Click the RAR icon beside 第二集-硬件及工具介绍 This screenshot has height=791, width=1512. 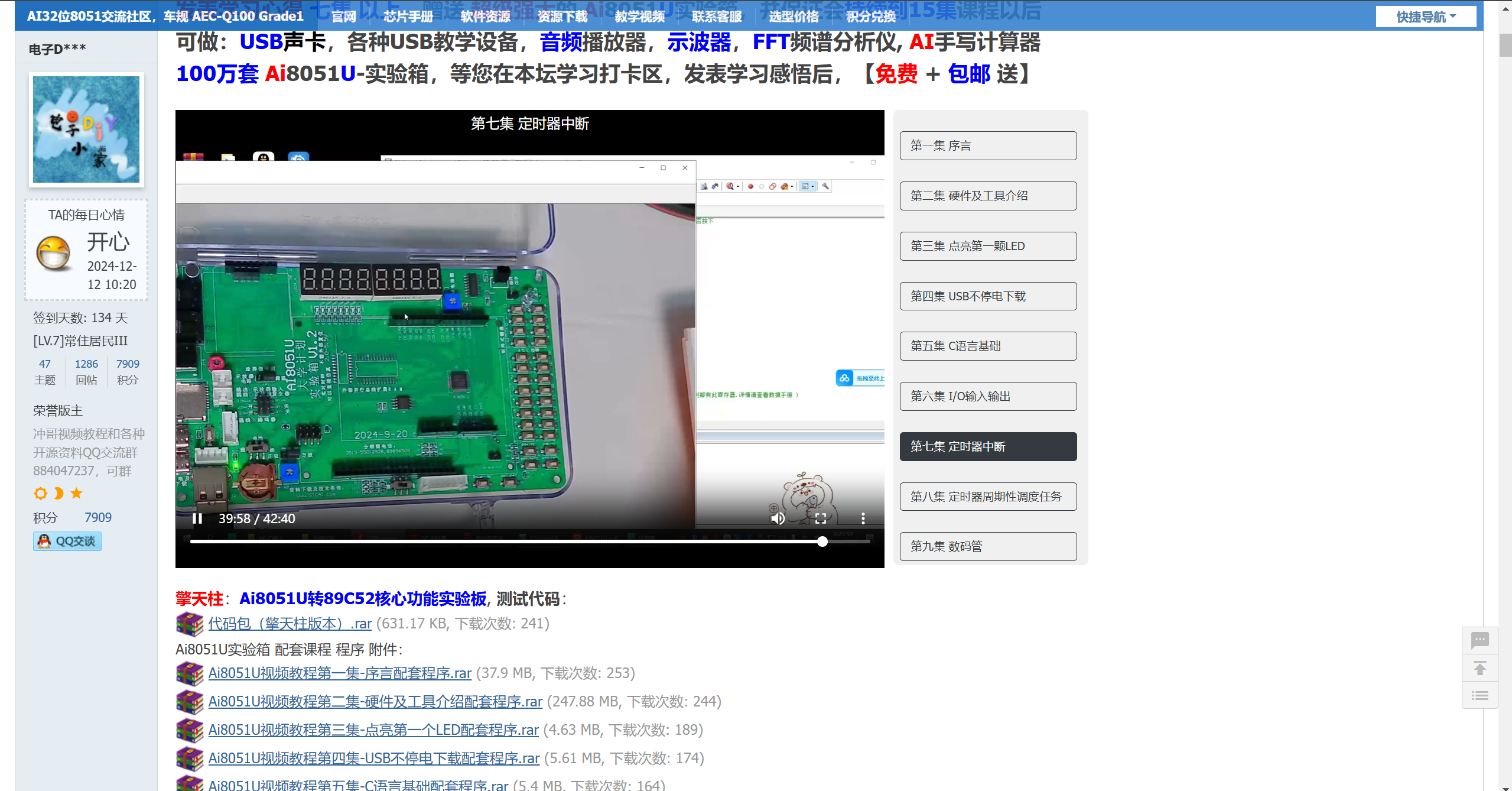[x=190, y=702]
